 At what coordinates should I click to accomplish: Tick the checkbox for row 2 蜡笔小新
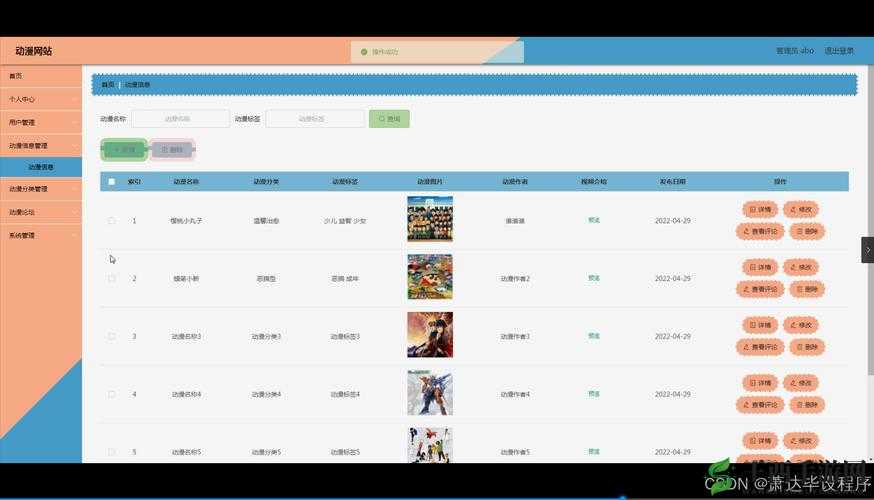click(x=111, y=279)
